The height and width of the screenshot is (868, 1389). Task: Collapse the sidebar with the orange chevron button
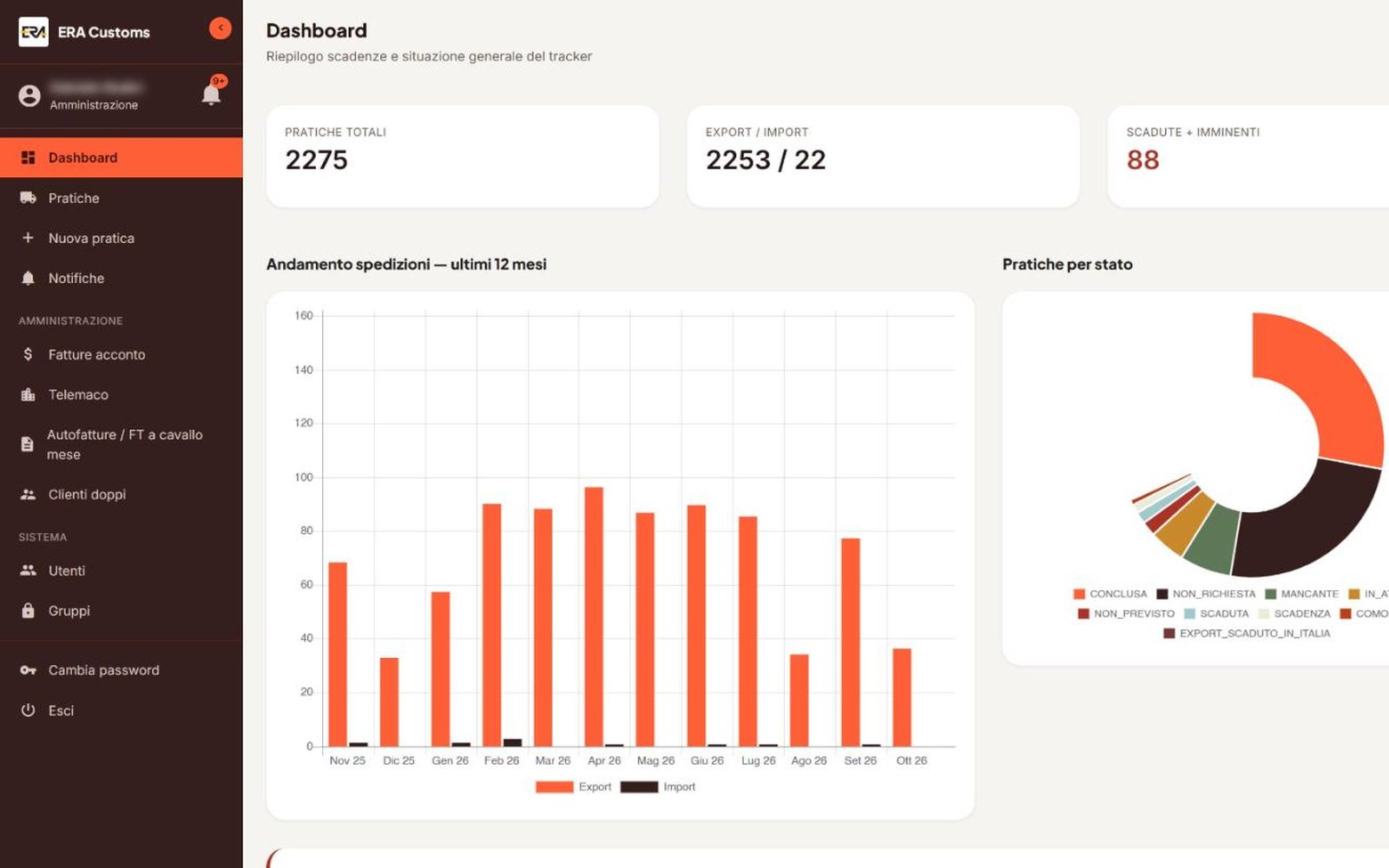[221, 29]
